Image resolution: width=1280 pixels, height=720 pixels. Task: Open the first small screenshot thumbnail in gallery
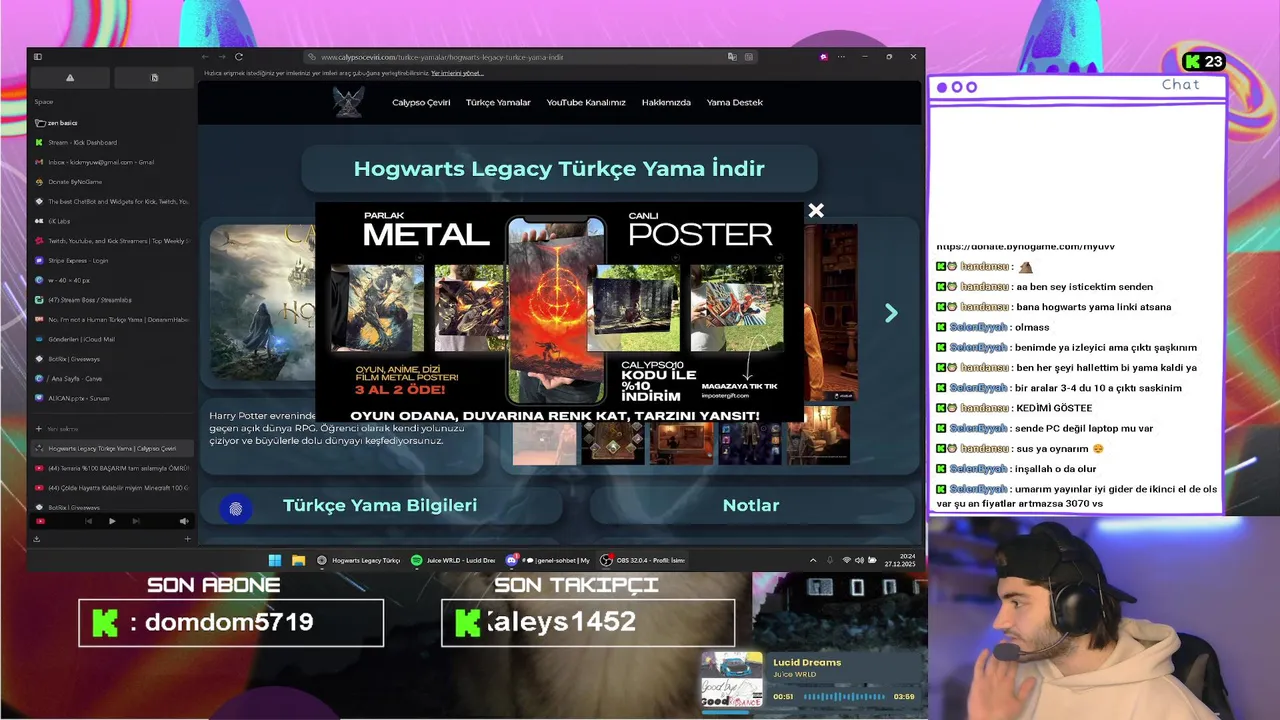click(545, 445)
